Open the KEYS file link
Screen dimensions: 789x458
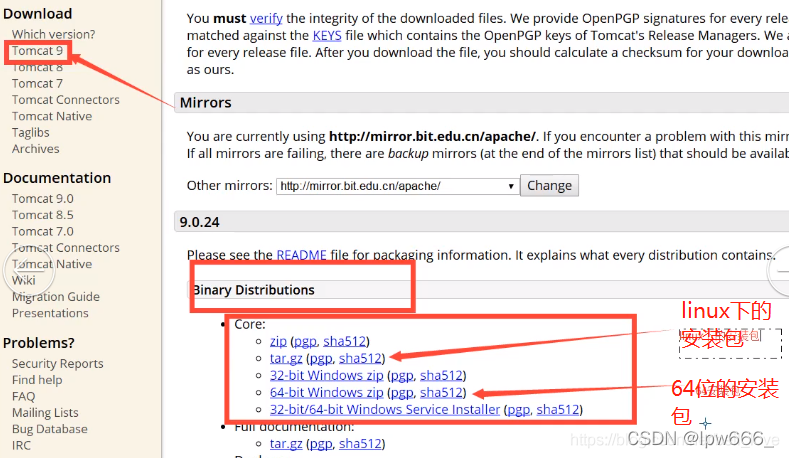327,36
